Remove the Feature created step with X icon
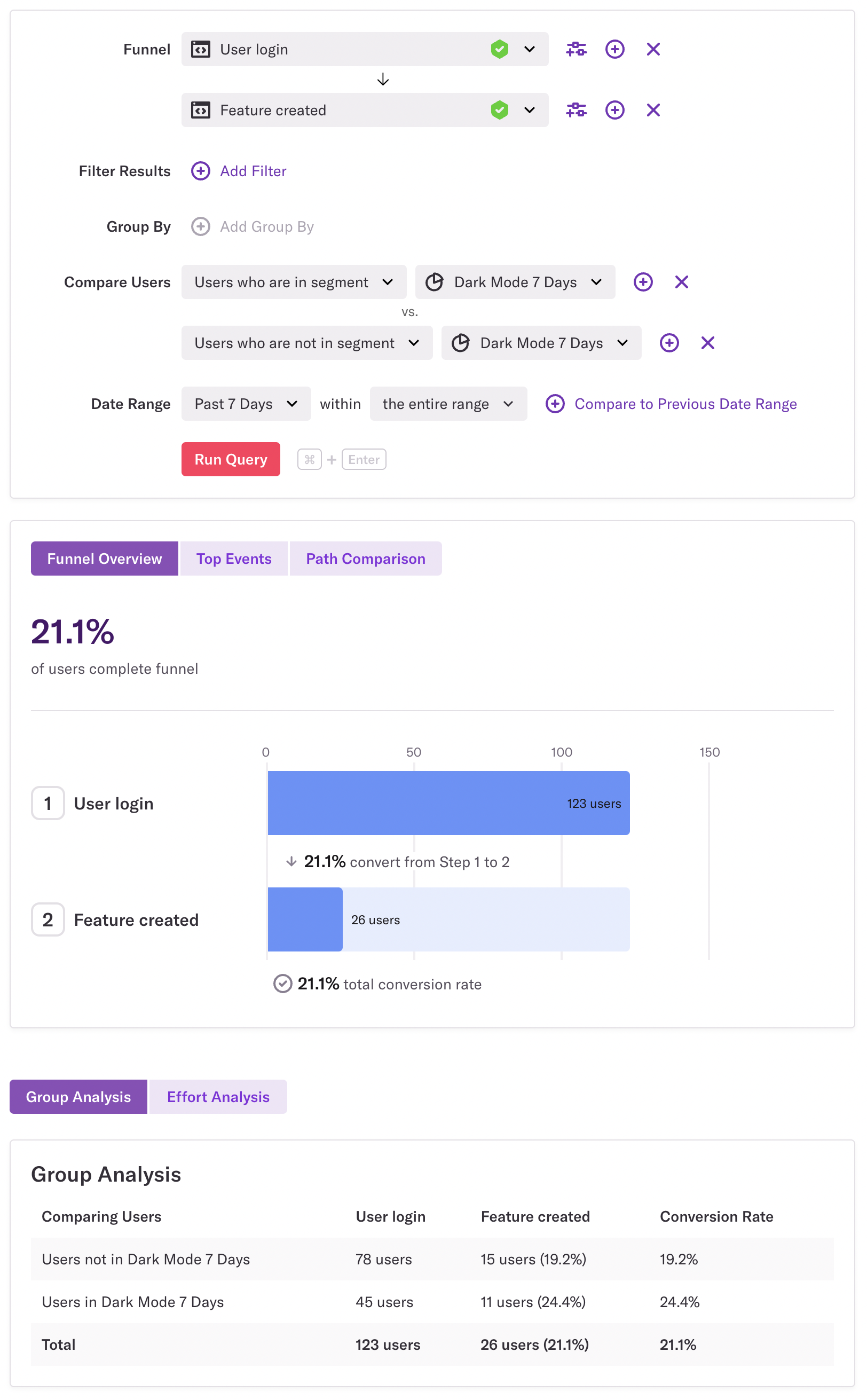 point(653,109)
